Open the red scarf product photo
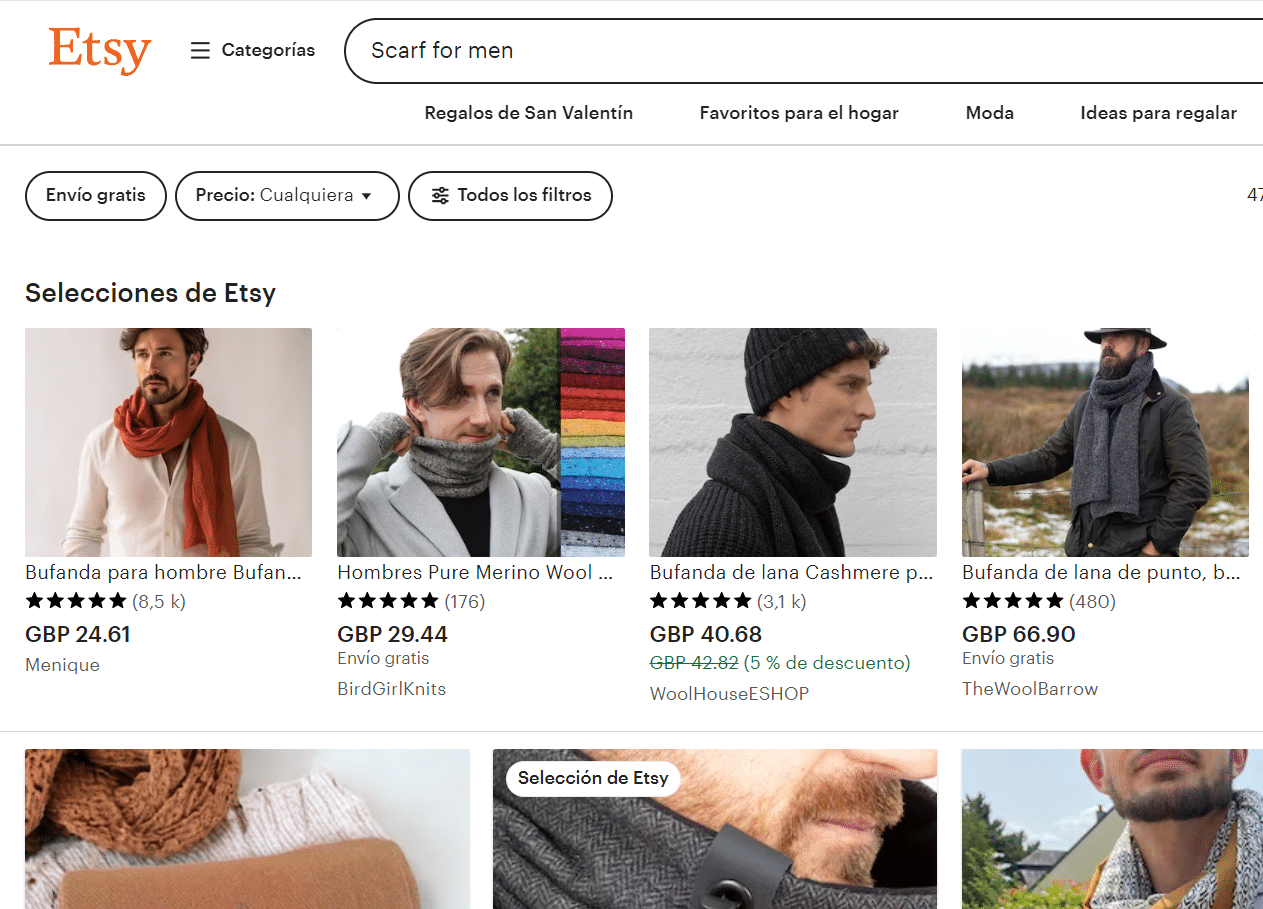The image size is (1263, 909). [x=168, y=442]
